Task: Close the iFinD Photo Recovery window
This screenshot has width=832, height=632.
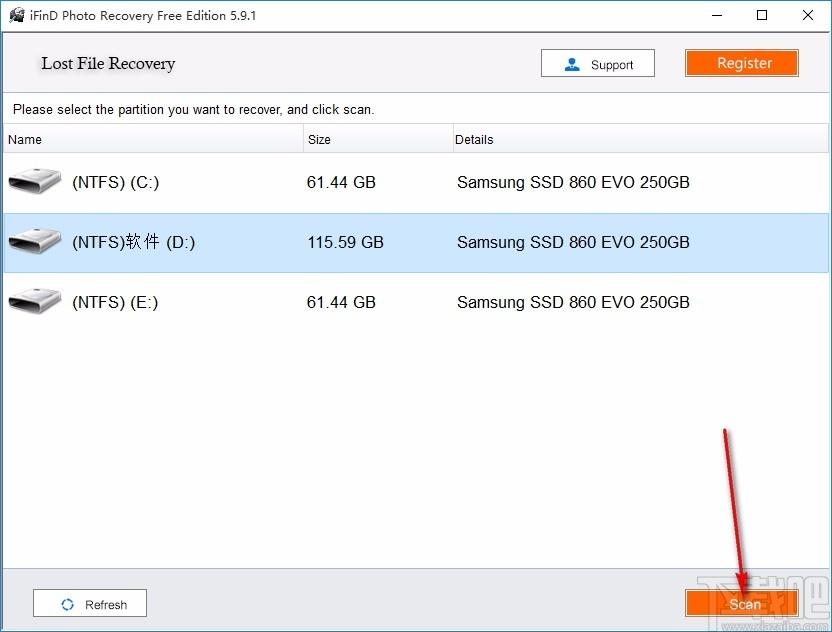Action: (x=808, y=15)
